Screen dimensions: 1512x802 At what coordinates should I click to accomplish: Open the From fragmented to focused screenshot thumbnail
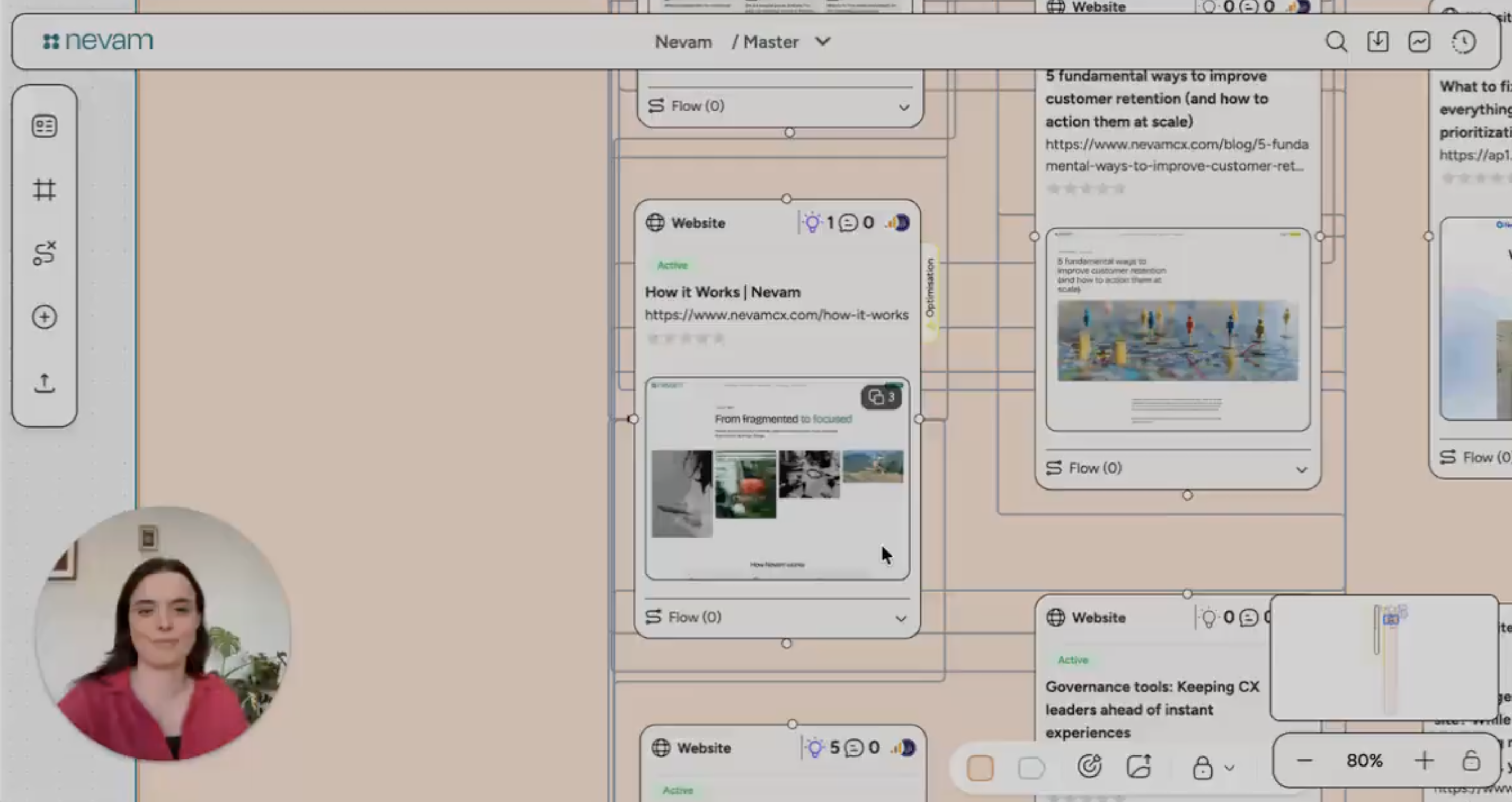tap(777, 479)
